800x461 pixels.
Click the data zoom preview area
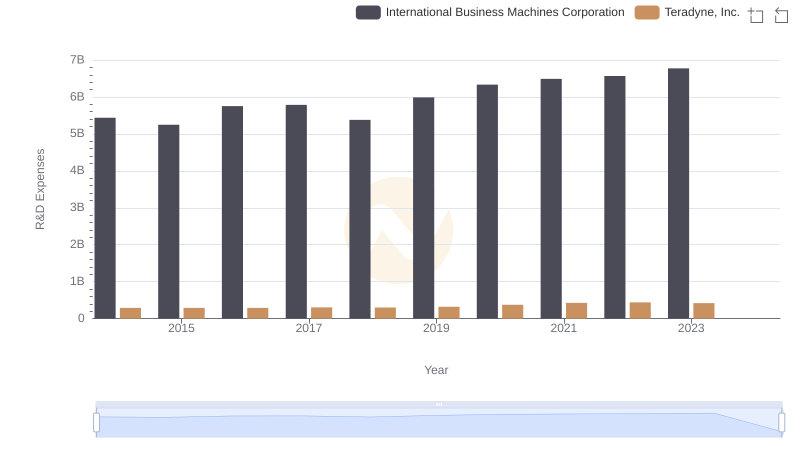pos(439,423)
